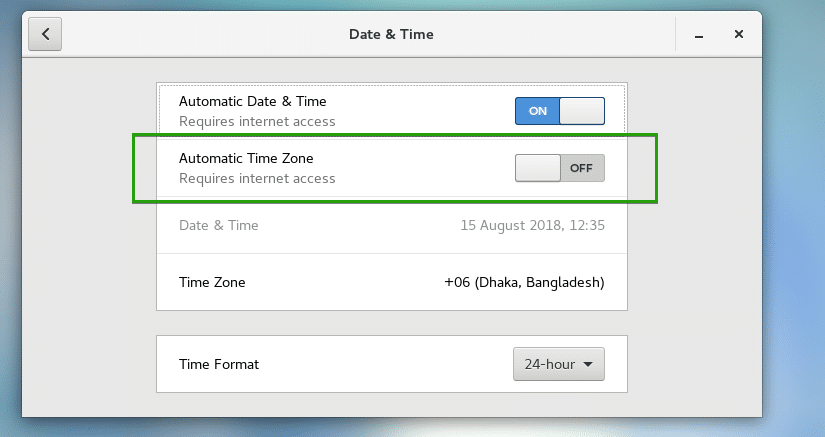Enable the Automatic Time Zone switch
825x437 pixels.
tap(560, 168)
